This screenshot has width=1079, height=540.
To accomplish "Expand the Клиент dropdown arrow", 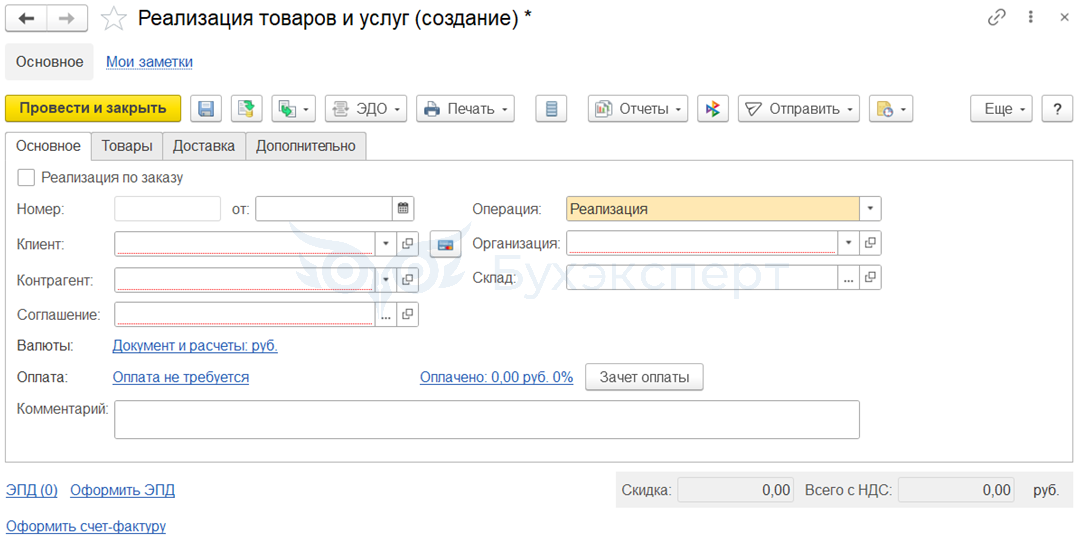I will 386,243.
